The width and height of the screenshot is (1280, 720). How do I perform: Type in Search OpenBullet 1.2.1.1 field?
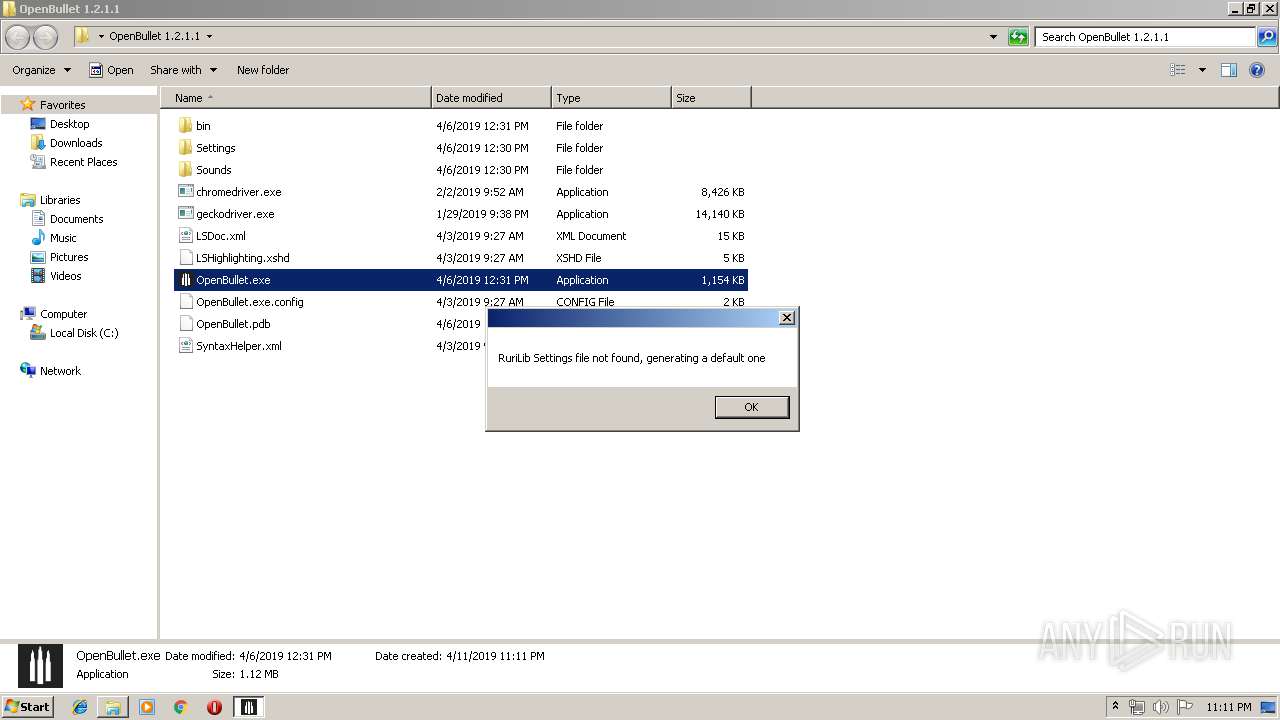[x=1146, y=37]
